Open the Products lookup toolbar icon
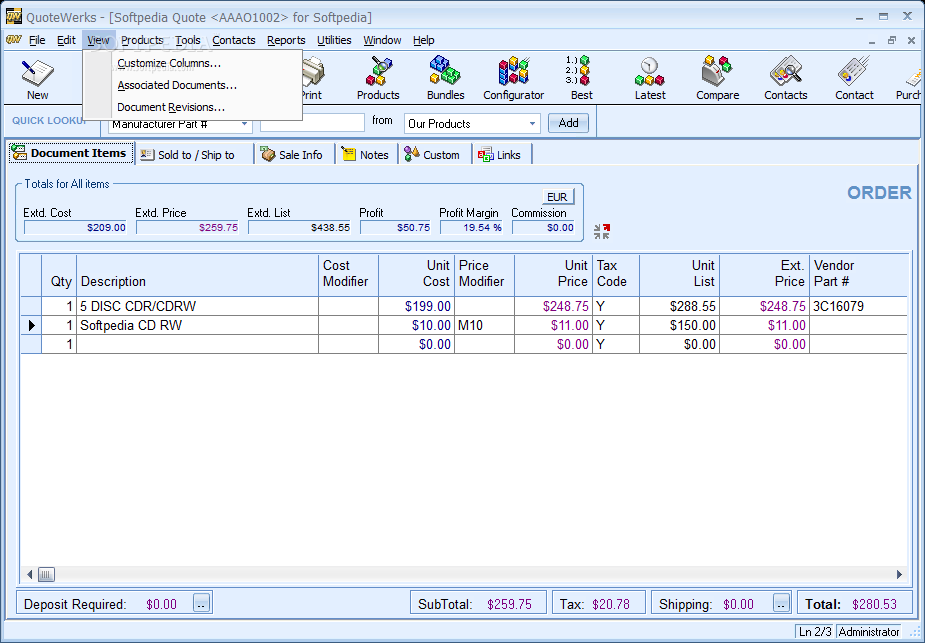Viewport: 925px width, 643px height. pos(378,78)
